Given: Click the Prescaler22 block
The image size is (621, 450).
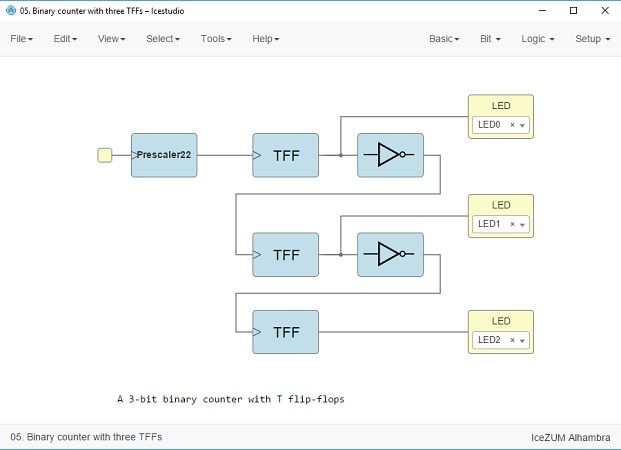Looking at the screenshot, I should (x=164, y=155).
